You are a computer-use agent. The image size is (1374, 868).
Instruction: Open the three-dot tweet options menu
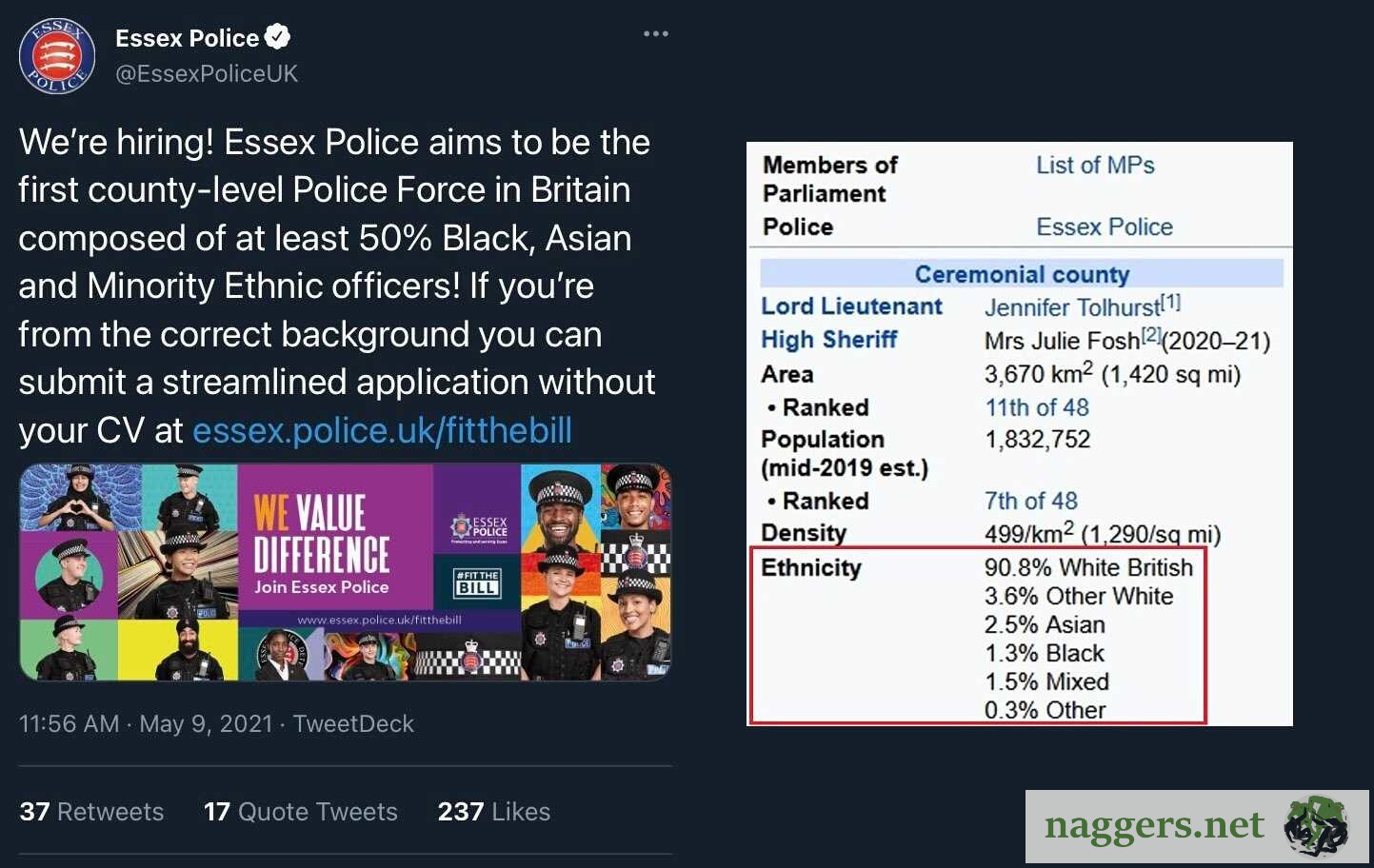(x=655, y=34)
